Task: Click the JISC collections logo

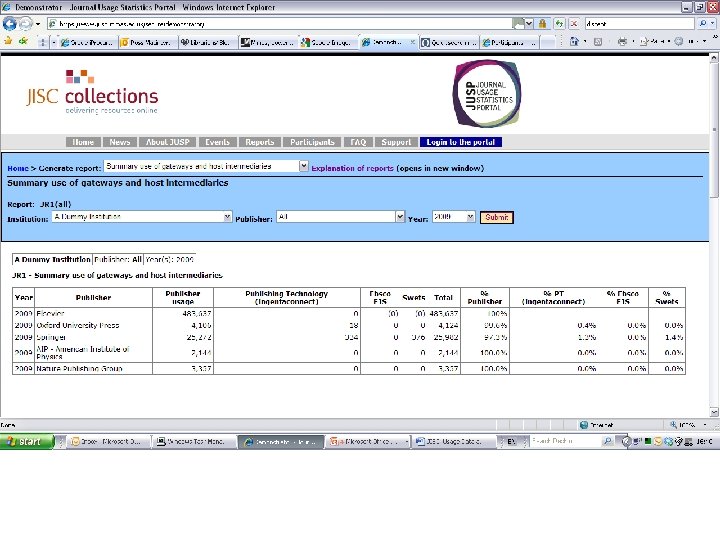Action: pos(92,92)
